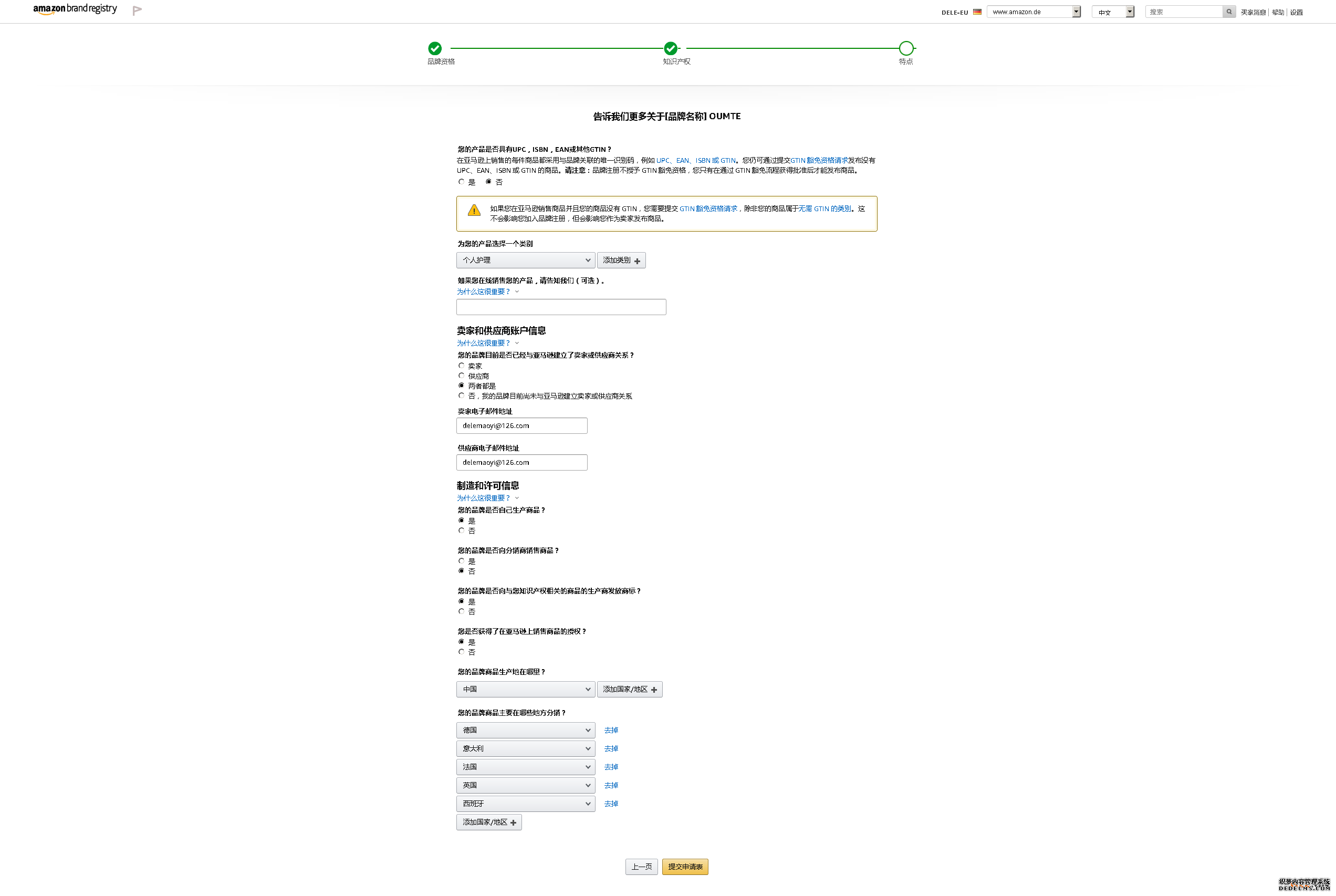Open the 英国 distribution country dropdown
Image resolution: width=1336 pixels, height=896 pixels.
(526, 785)
